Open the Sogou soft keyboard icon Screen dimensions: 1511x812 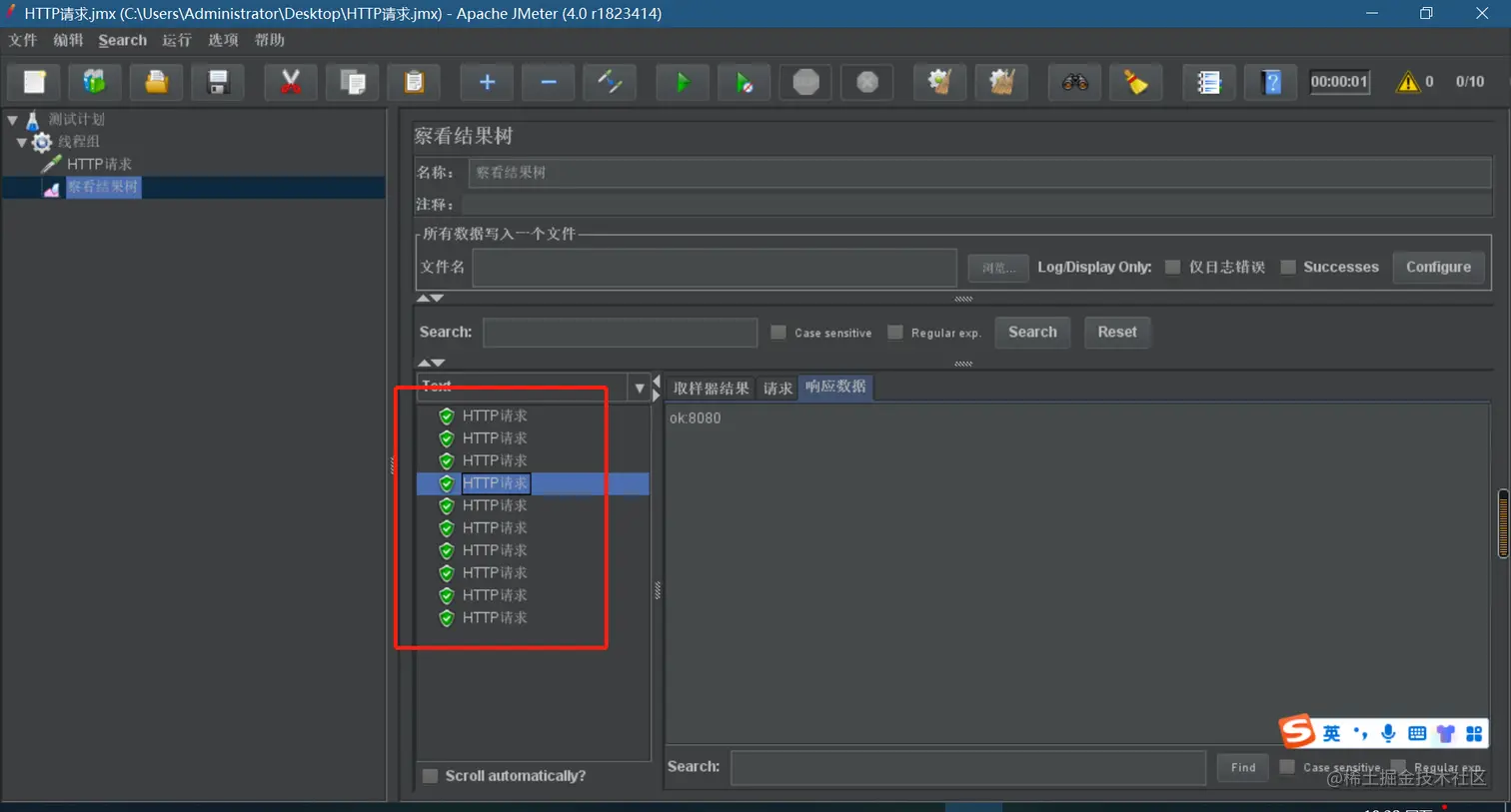[x=1417, y=733]
